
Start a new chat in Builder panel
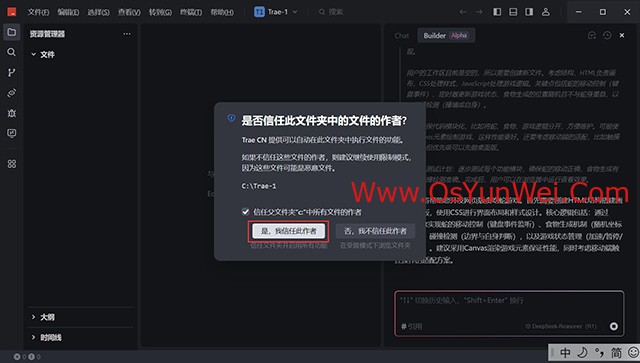592,36
